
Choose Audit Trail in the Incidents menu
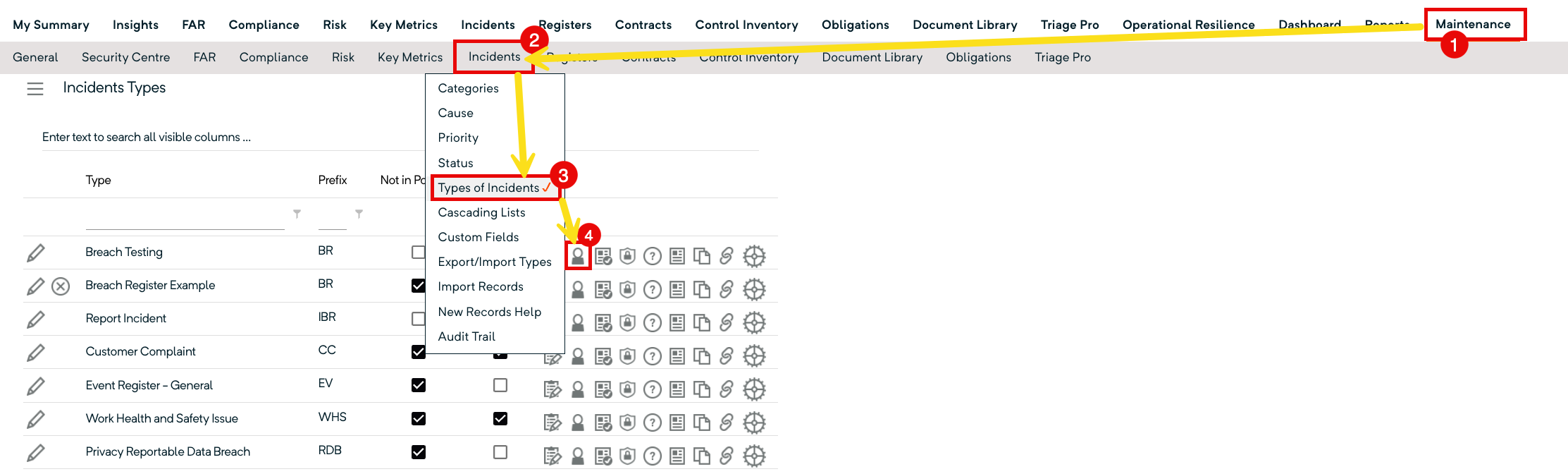467,336
